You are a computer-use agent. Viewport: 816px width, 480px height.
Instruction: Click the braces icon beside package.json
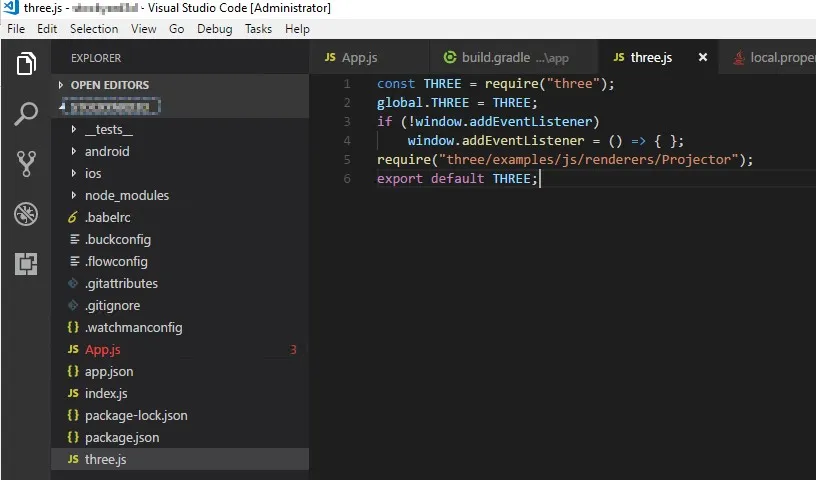click(x=73, y=437)
